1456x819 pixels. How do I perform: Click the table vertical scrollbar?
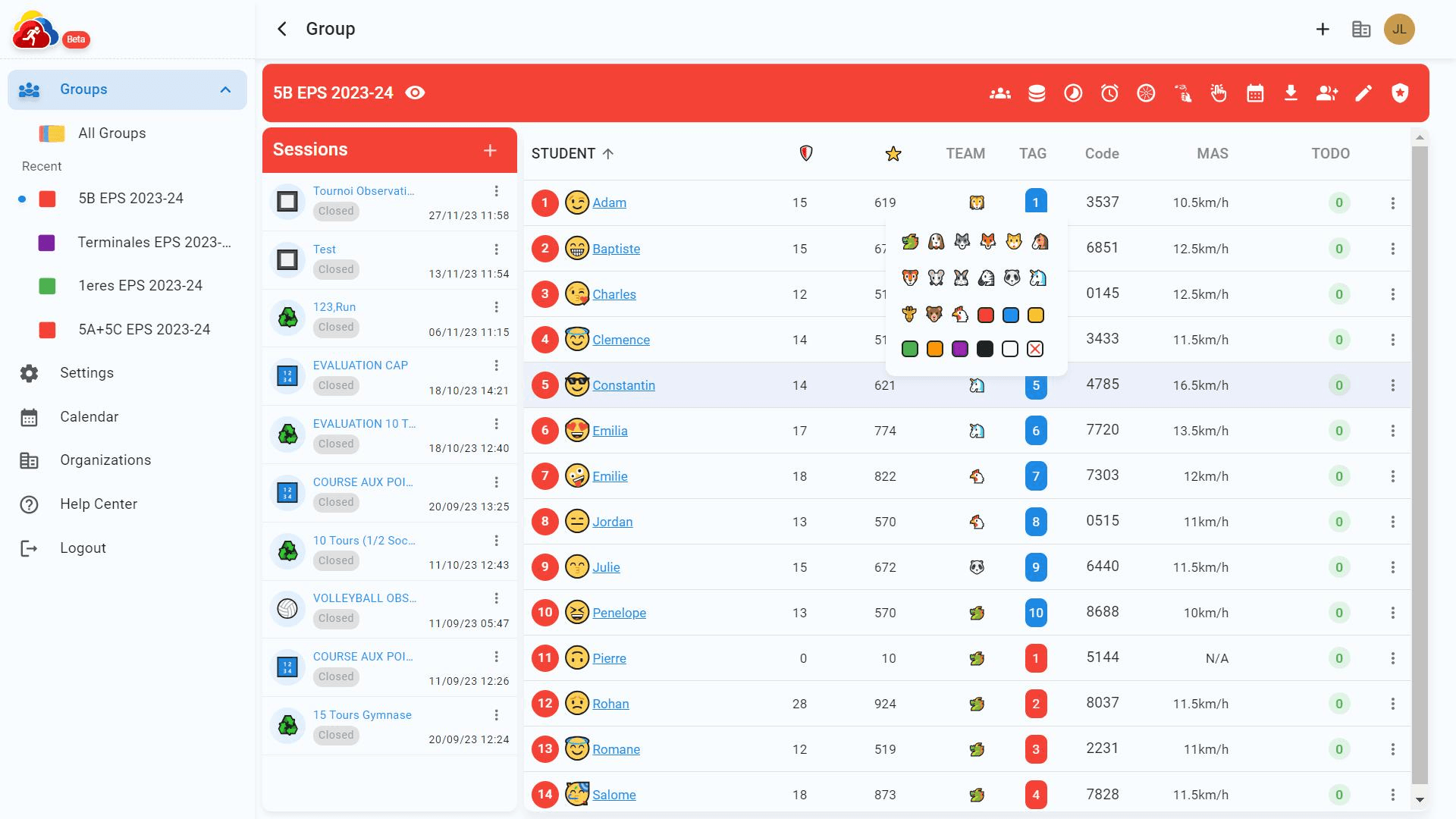[x=1420, y=465]
